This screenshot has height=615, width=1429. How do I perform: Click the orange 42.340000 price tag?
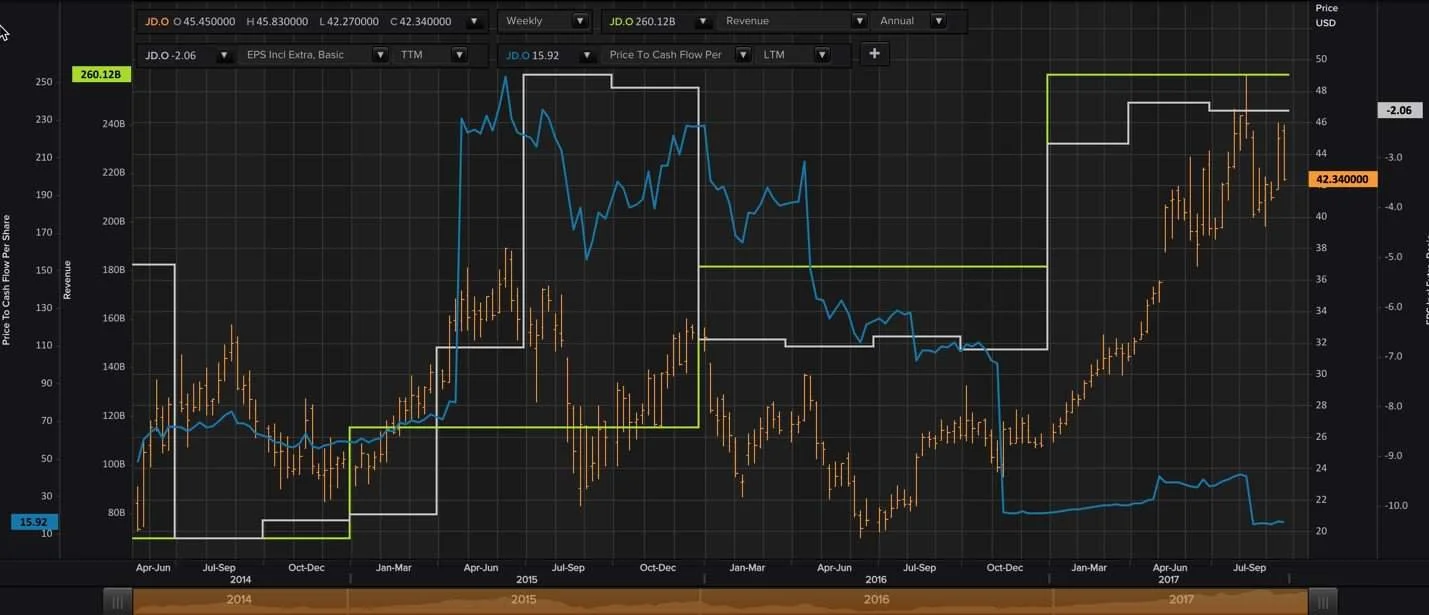[1343, 180]
